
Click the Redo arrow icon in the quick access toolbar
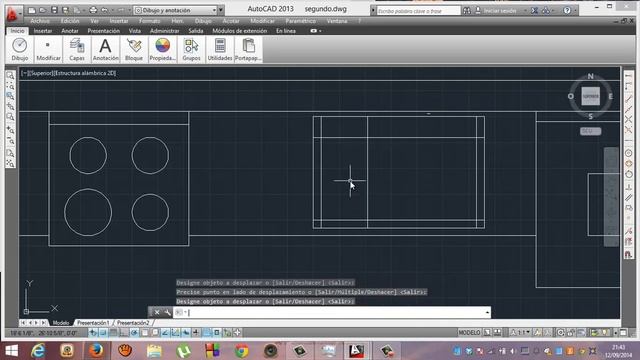coord(121,10)
